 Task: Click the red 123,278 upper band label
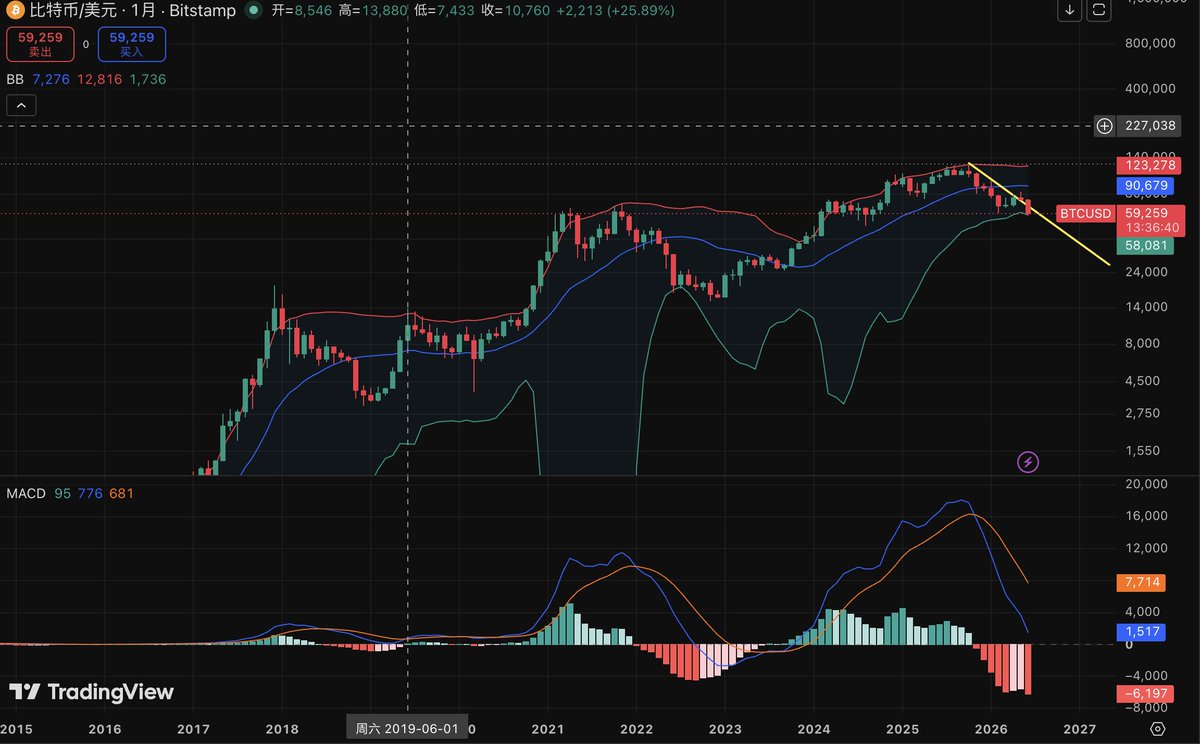point(1148,164)
